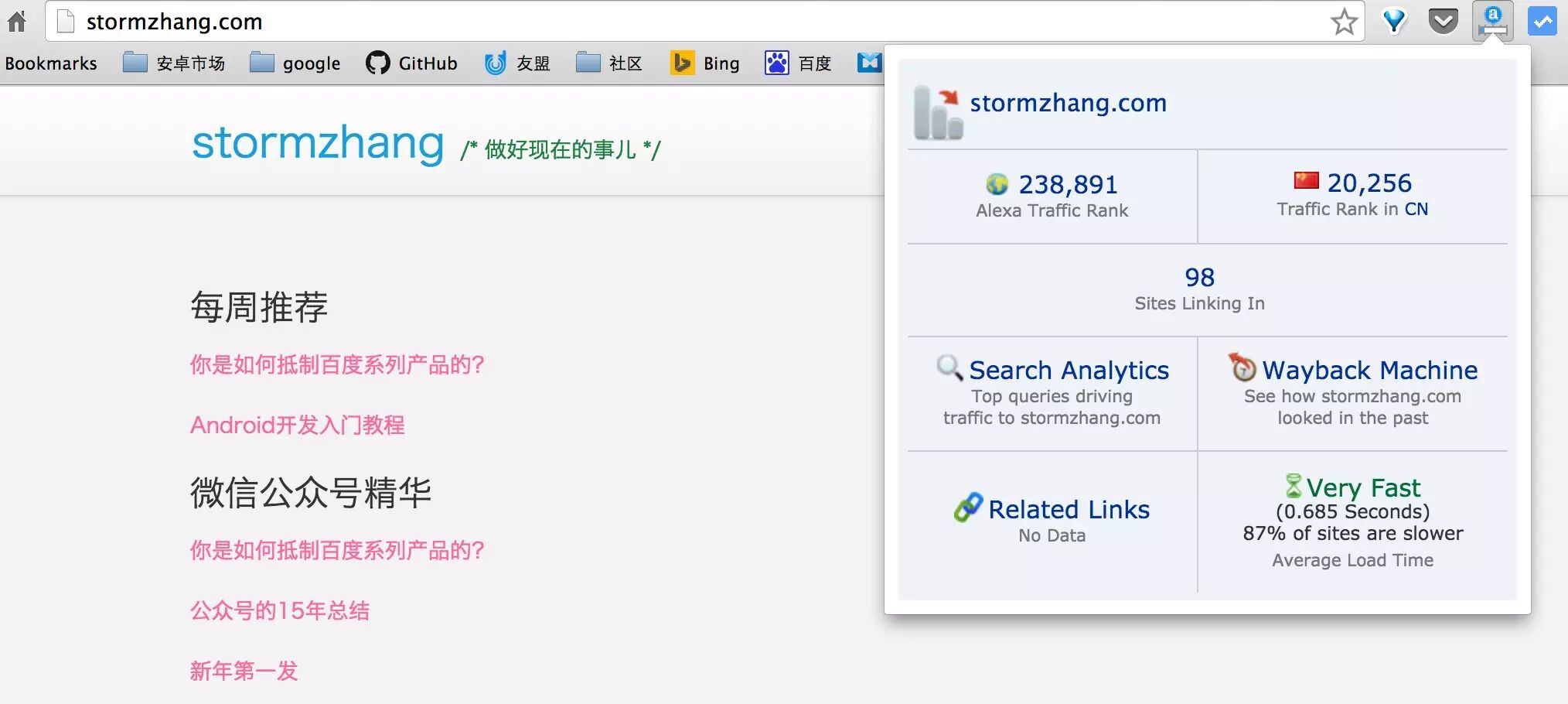Click the Search Analytics magnifier icon
Screen dimensions: 1568x704
949,367
